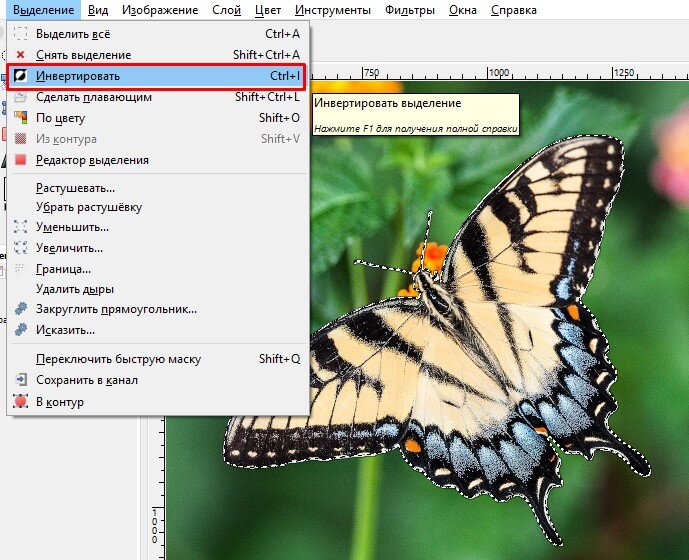This screenshot has width=689, height=560.
Task: Click the Увеличить grow icon
Action: pyautogui.click(x=20, y=247)
